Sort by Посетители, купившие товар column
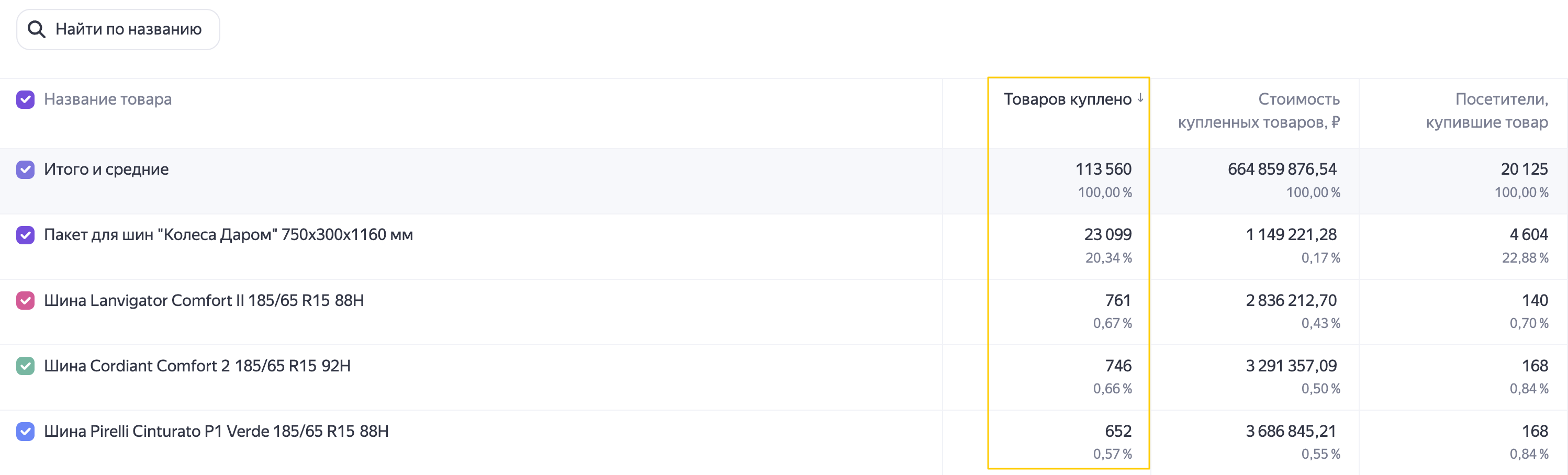 [x=1486, y=111]
